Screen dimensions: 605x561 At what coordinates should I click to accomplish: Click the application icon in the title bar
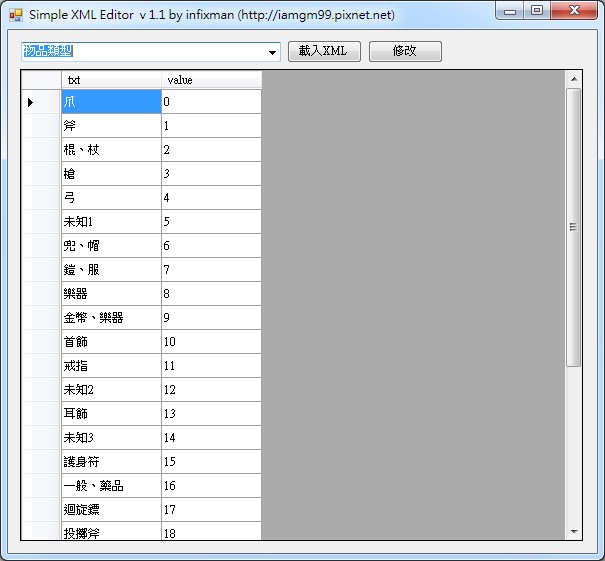tap(16, 15)
